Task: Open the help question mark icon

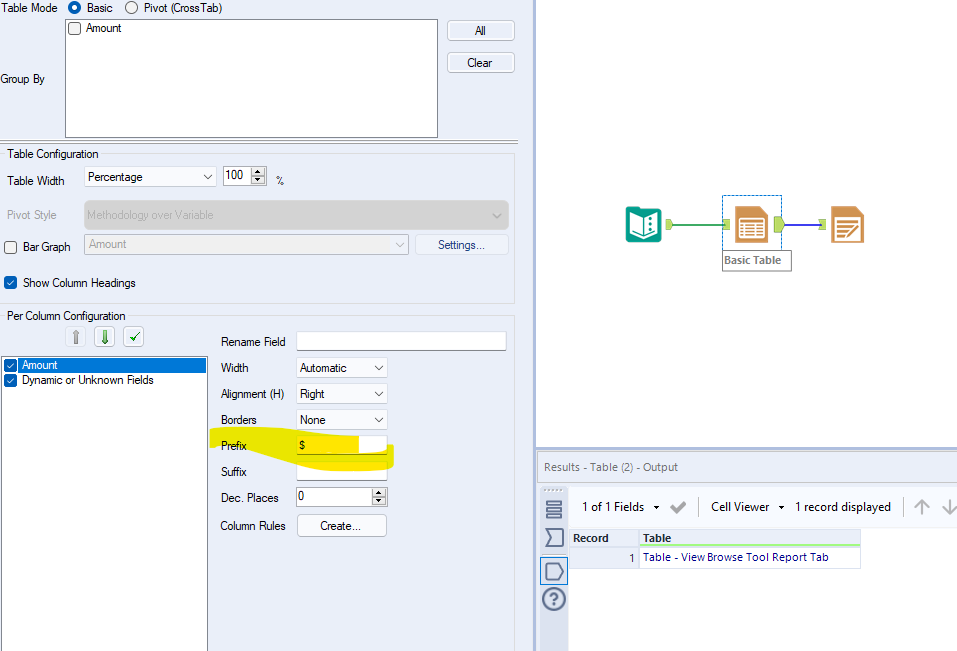Action: (x=554, y=599)
